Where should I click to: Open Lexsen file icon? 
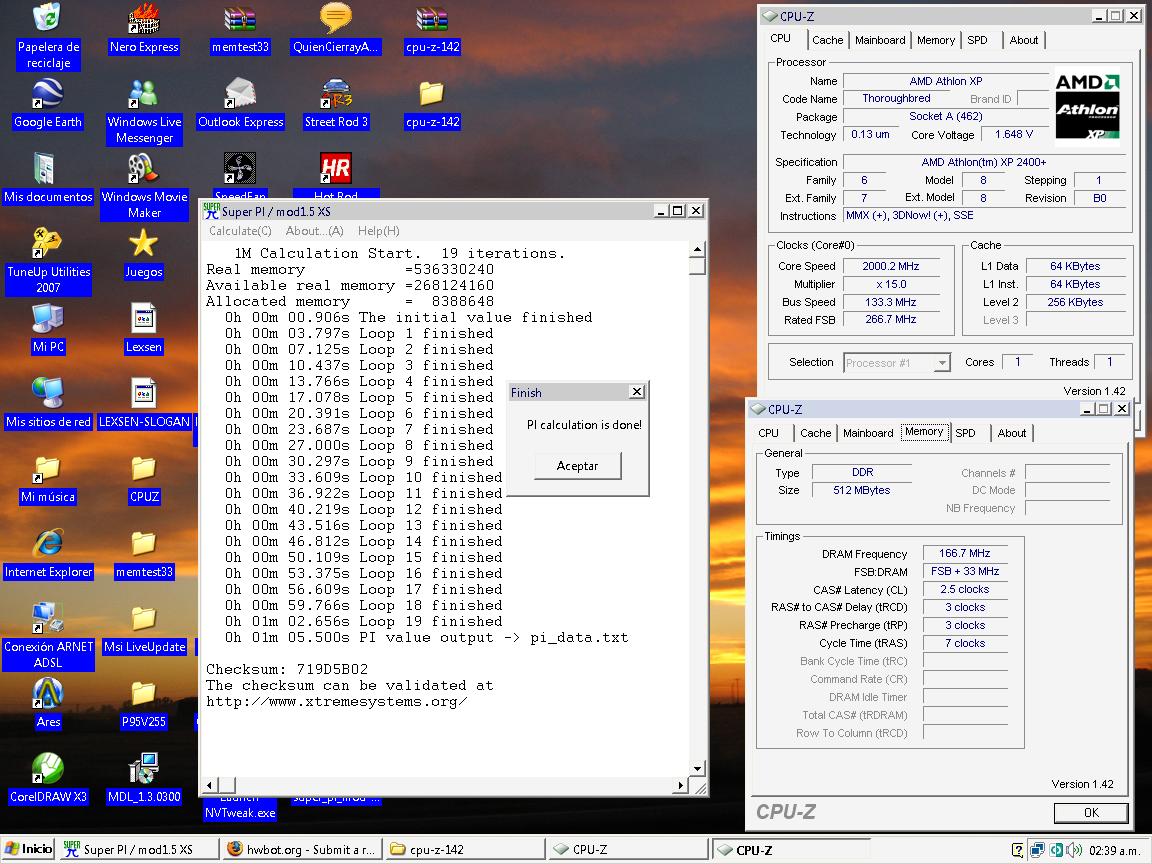(x=143, y=329)
